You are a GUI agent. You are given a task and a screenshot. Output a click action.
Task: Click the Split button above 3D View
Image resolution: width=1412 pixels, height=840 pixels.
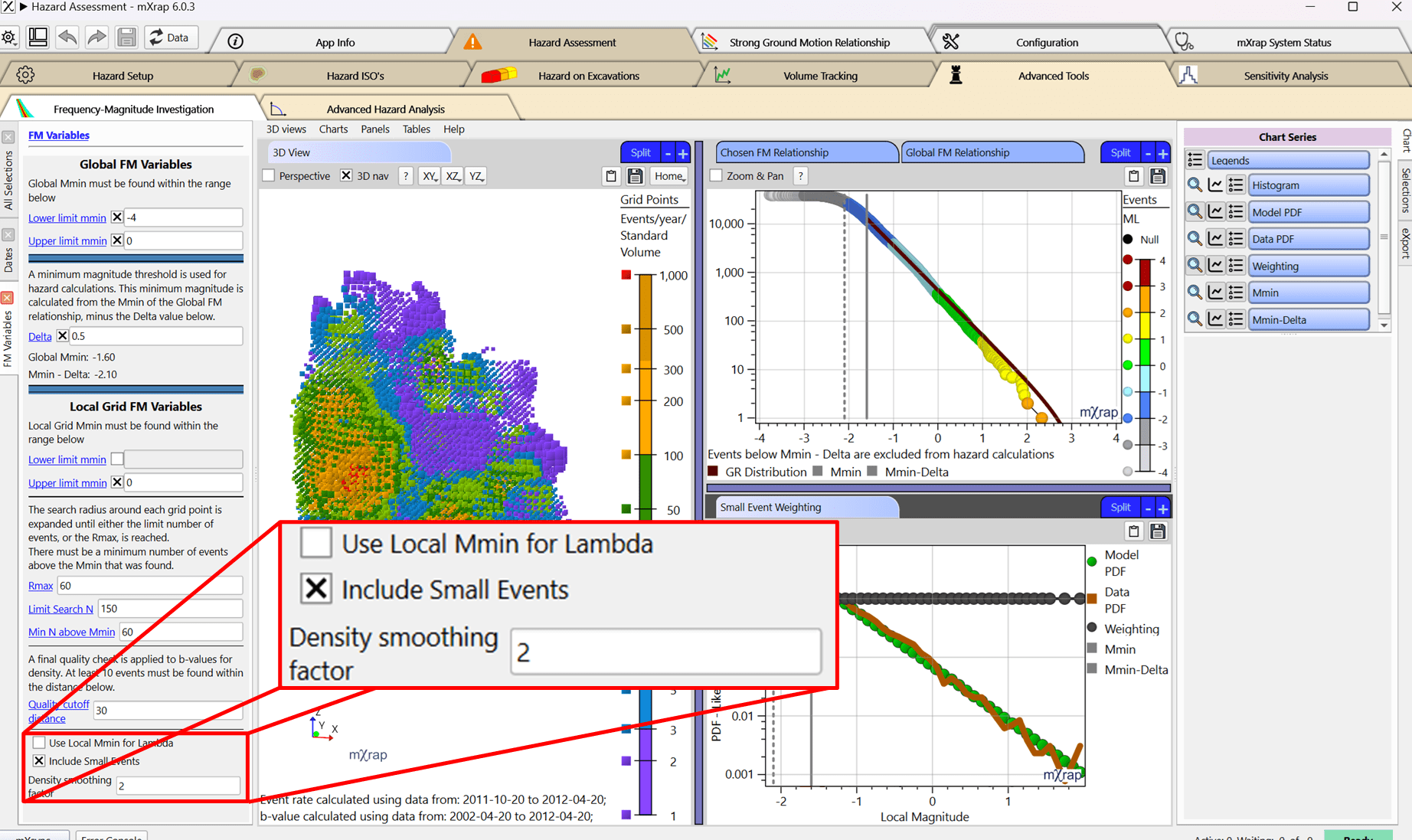coord(640,152)
